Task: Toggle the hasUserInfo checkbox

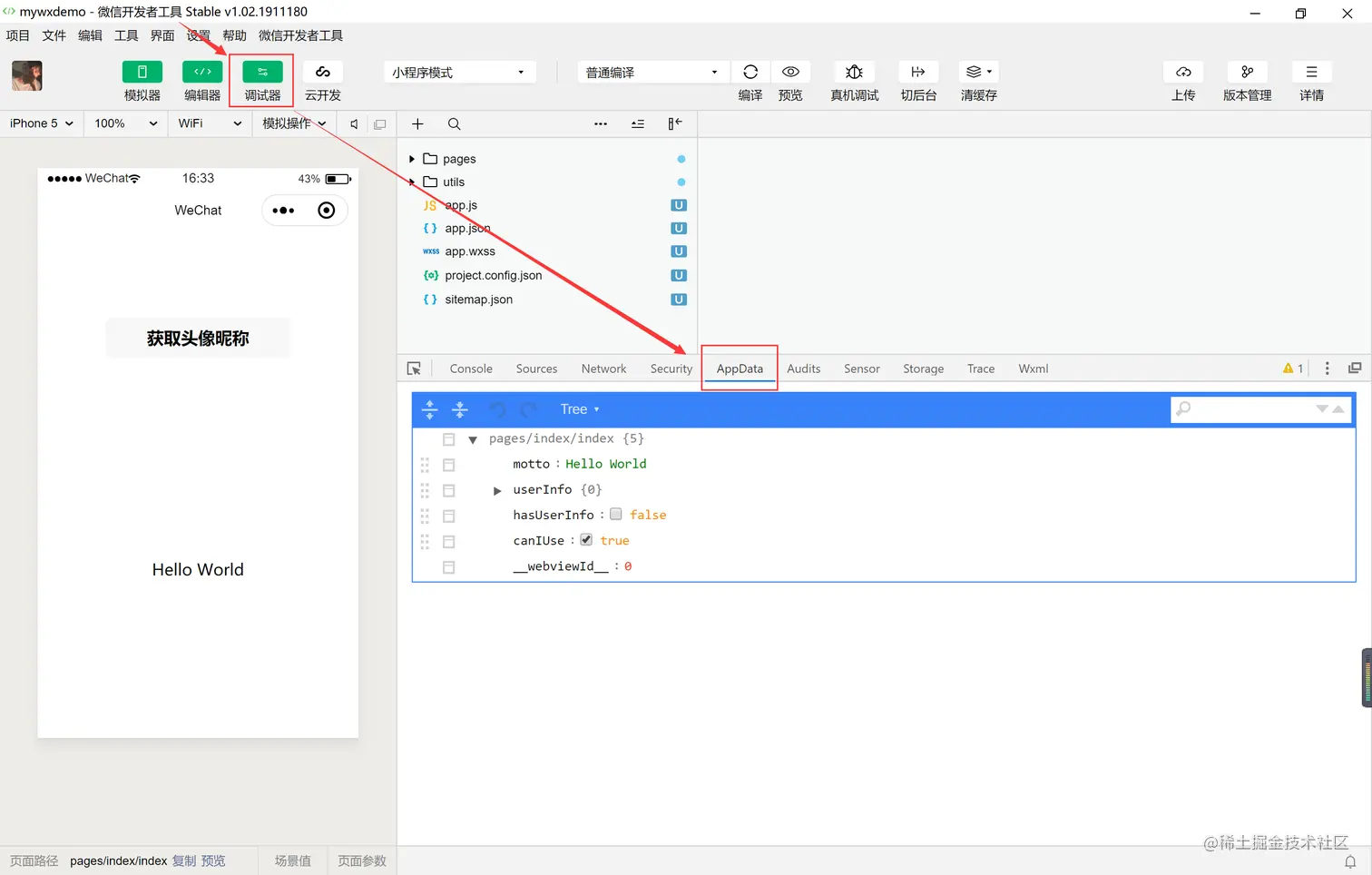Action: coord(616,515)
